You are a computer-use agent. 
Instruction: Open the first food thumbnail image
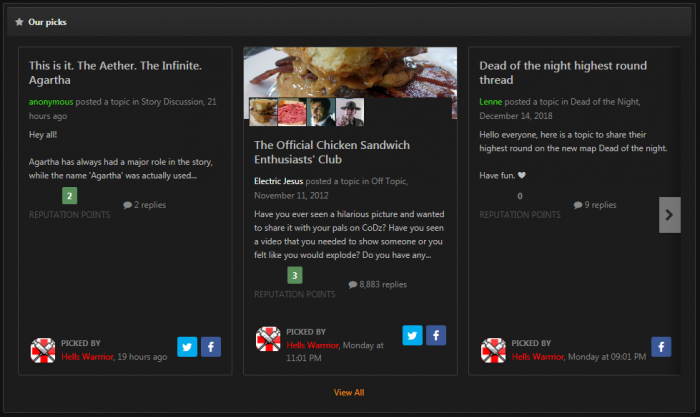tap(264, 111)
